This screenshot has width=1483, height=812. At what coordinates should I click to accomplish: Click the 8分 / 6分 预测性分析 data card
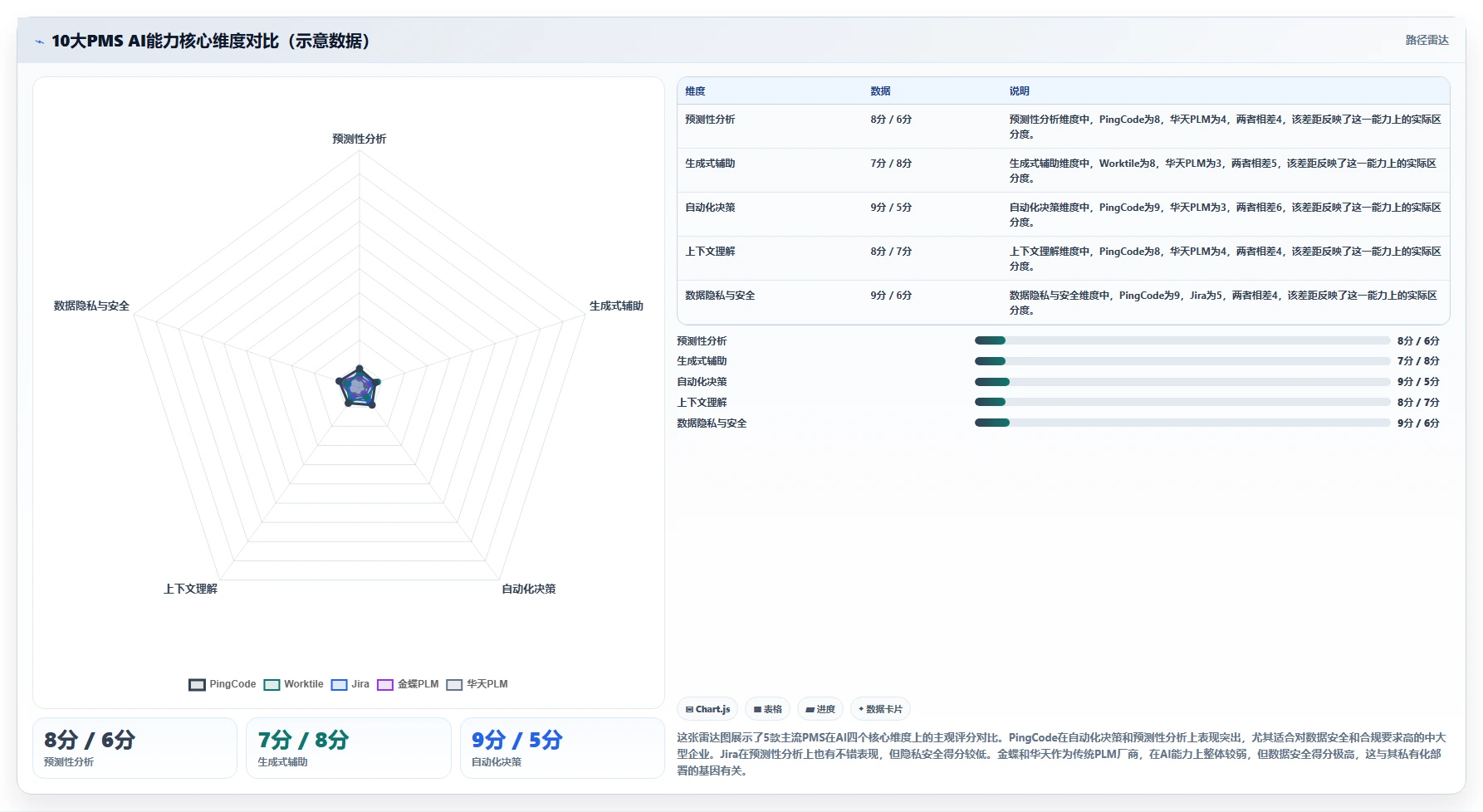[135, 748]
